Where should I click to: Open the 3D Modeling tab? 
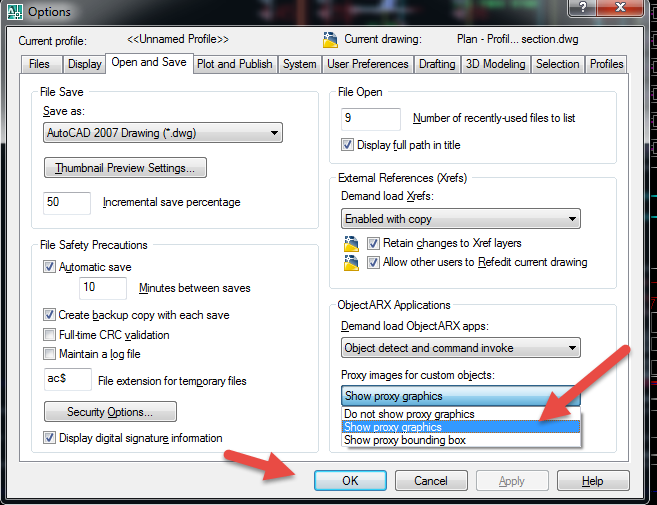(495, 64)
